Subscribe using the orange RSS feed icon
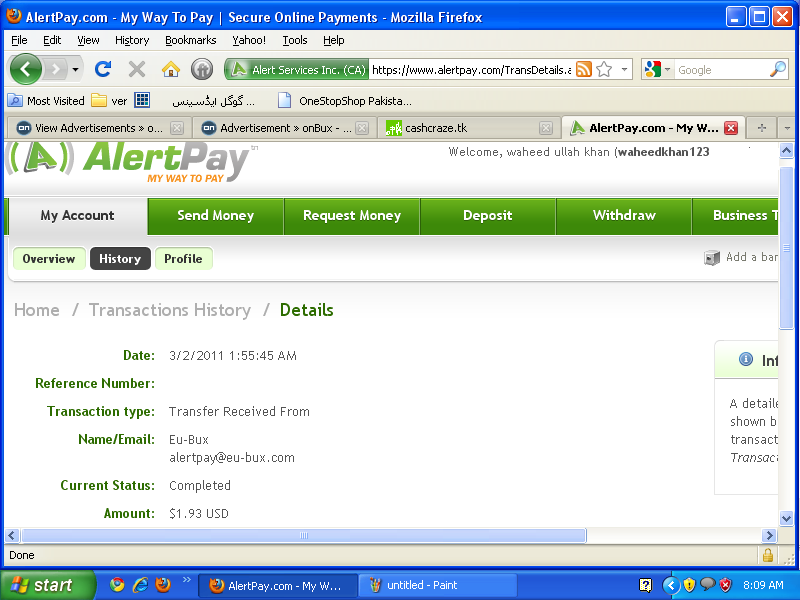The height and width of the screenshot is (600, 800). [x=584, y=69]
